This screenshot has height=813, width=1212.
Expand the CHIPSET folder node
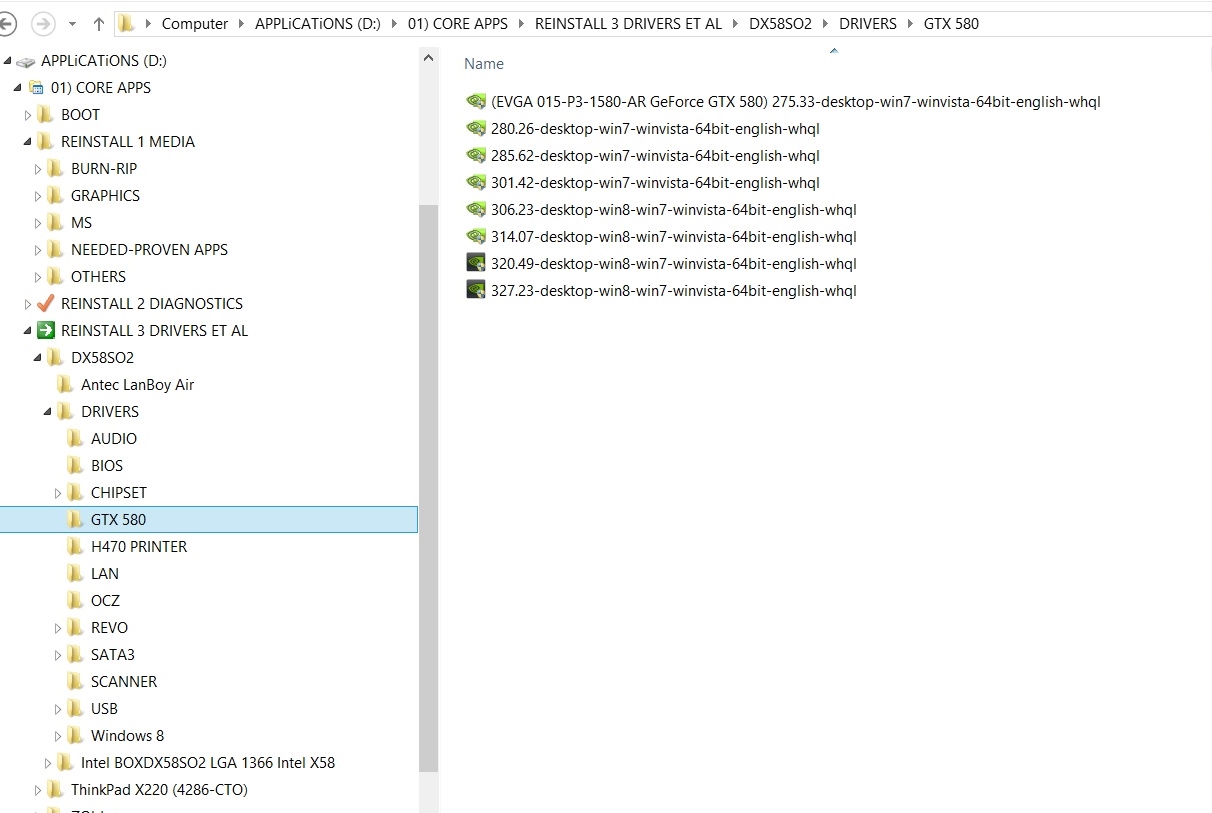pyautogui.click(x=58, y=493)
